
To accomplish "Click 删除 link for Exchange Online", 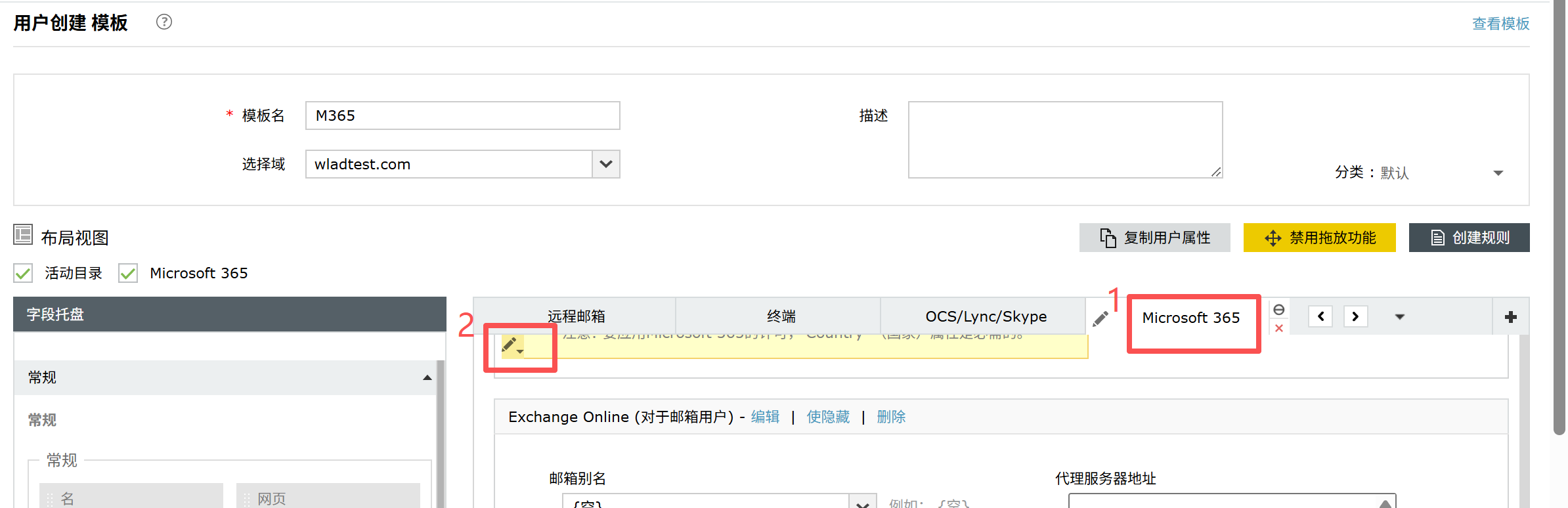I will coord(891,417).
